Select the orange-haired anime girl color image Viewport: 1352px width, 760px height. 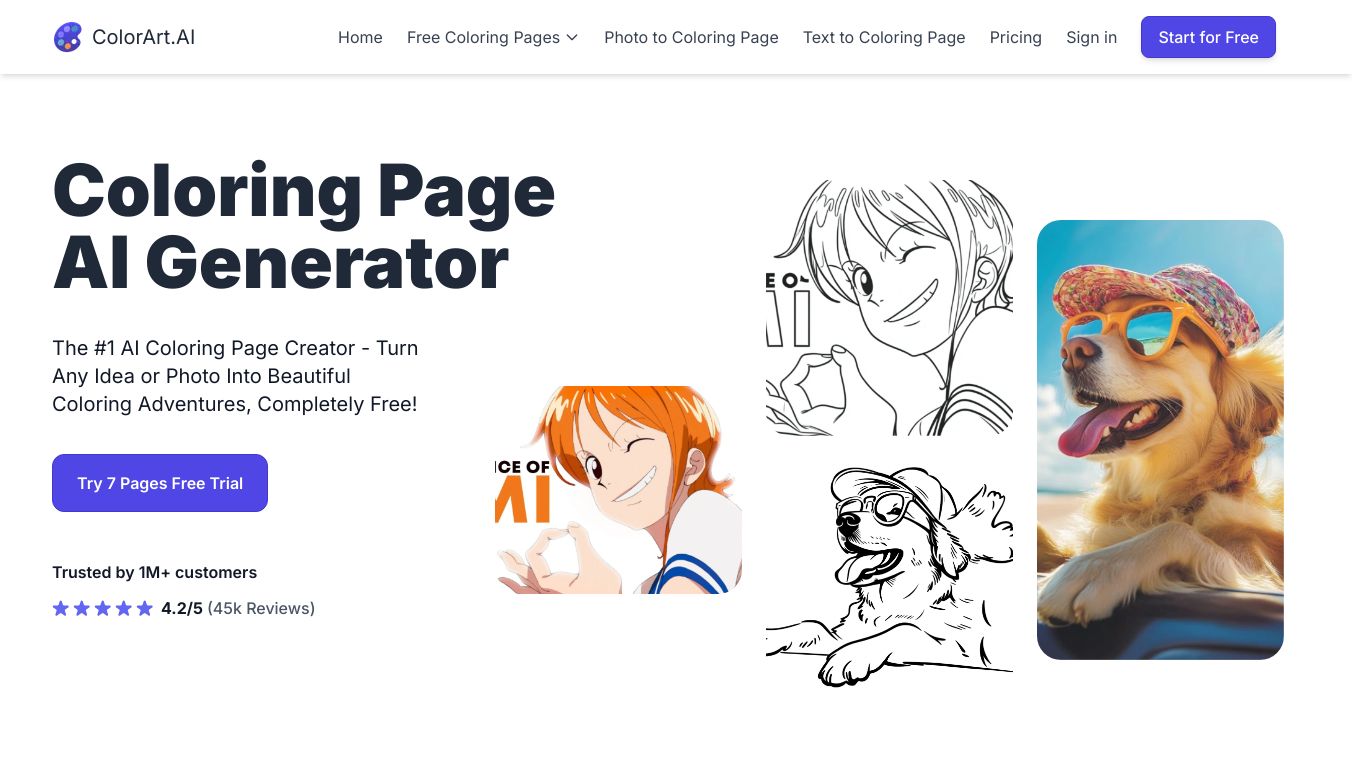pyautogui.click(x=618, y=490)
